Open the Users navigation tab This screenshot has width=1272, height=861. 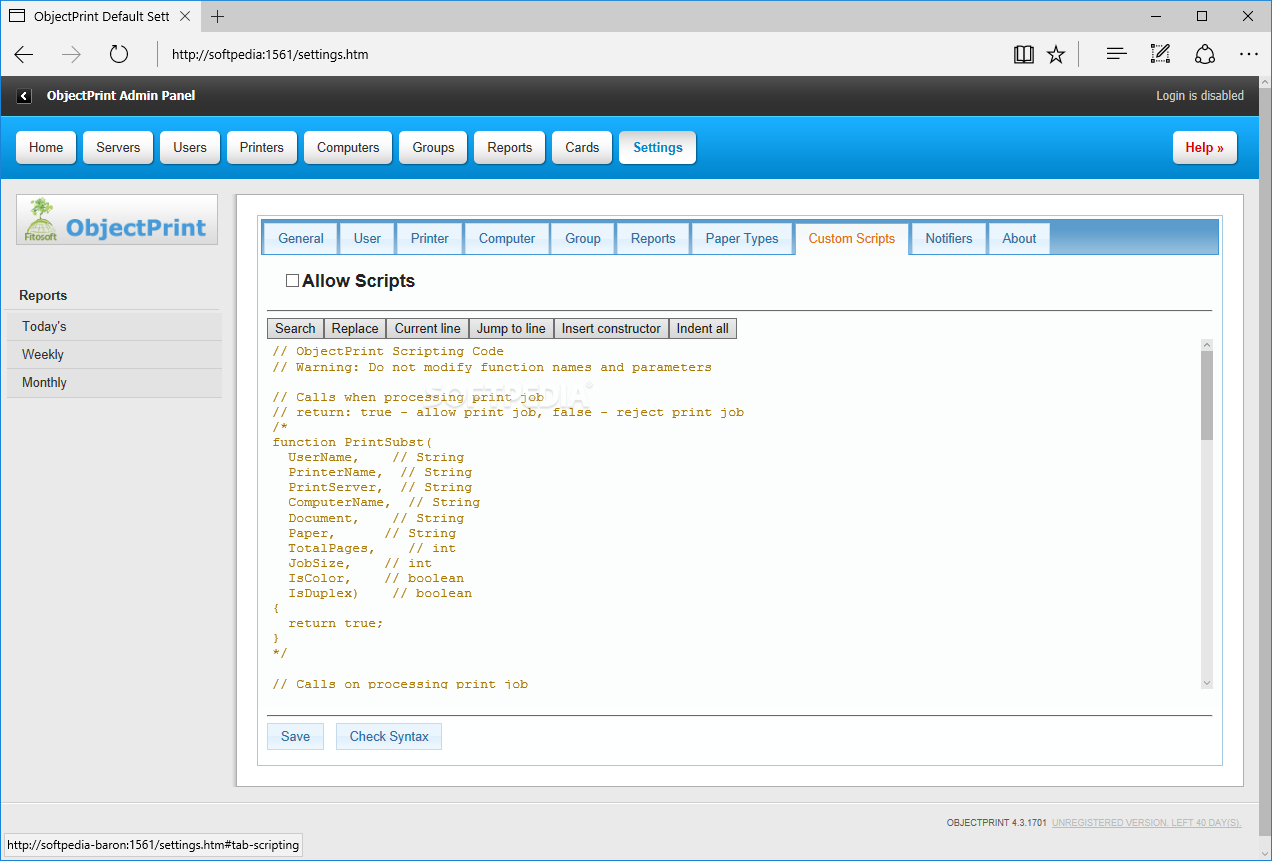point(190,147)
